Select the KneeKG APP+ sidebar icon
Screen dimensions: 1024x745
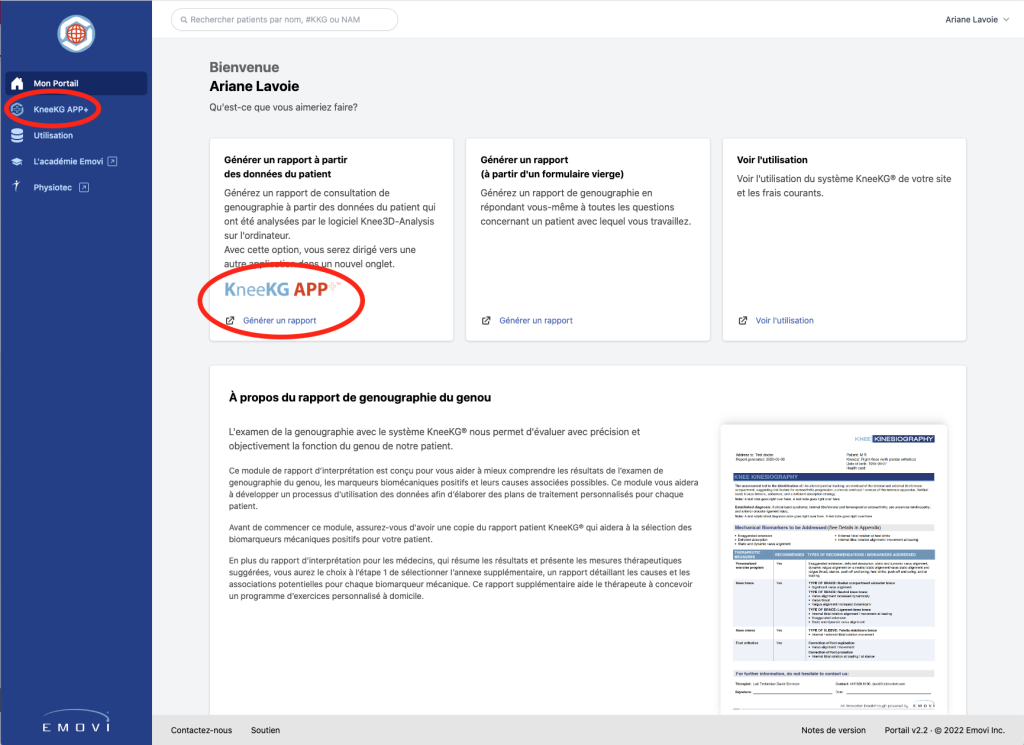[18, 110]
